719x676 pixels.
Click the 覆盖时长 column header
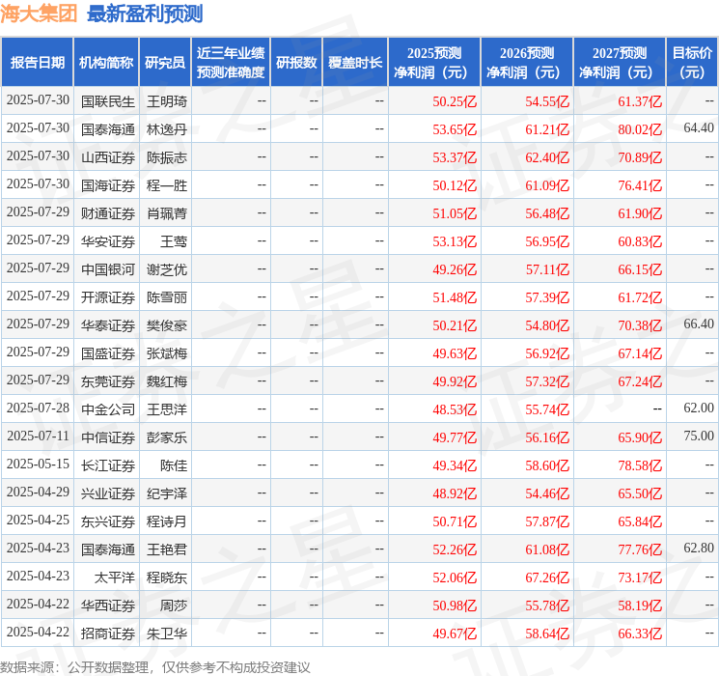point(355,62)
